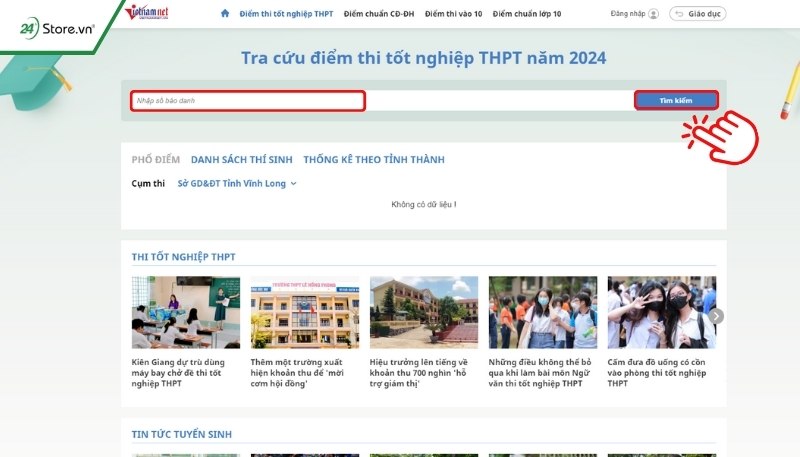Open the classroom photo of Kiên Giang article
Screen dimensions: 800x457
click(x=186, y=313)
